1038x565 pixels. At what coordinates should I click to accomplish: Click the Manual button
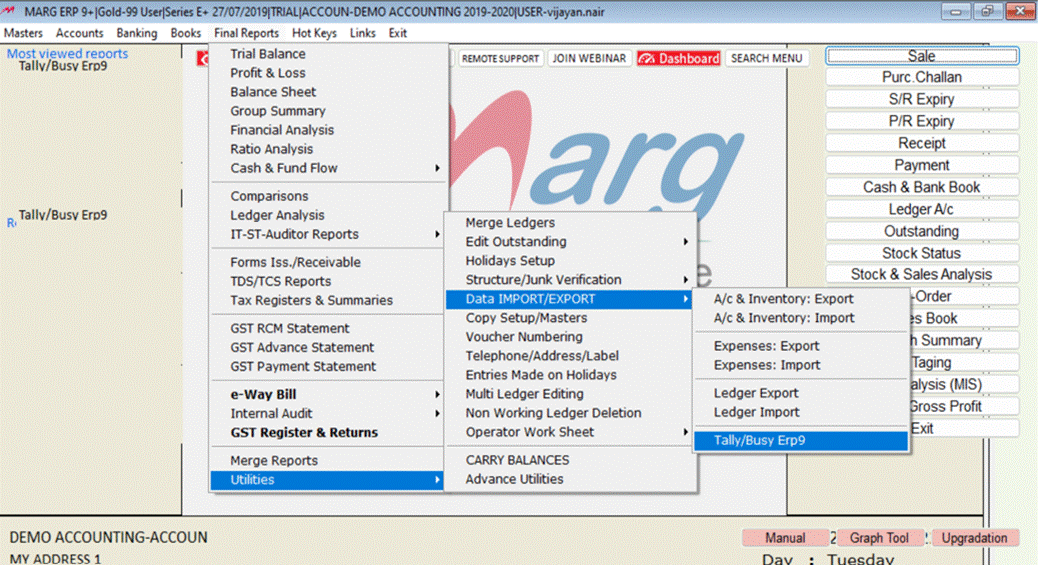click(x=785, y=538)
